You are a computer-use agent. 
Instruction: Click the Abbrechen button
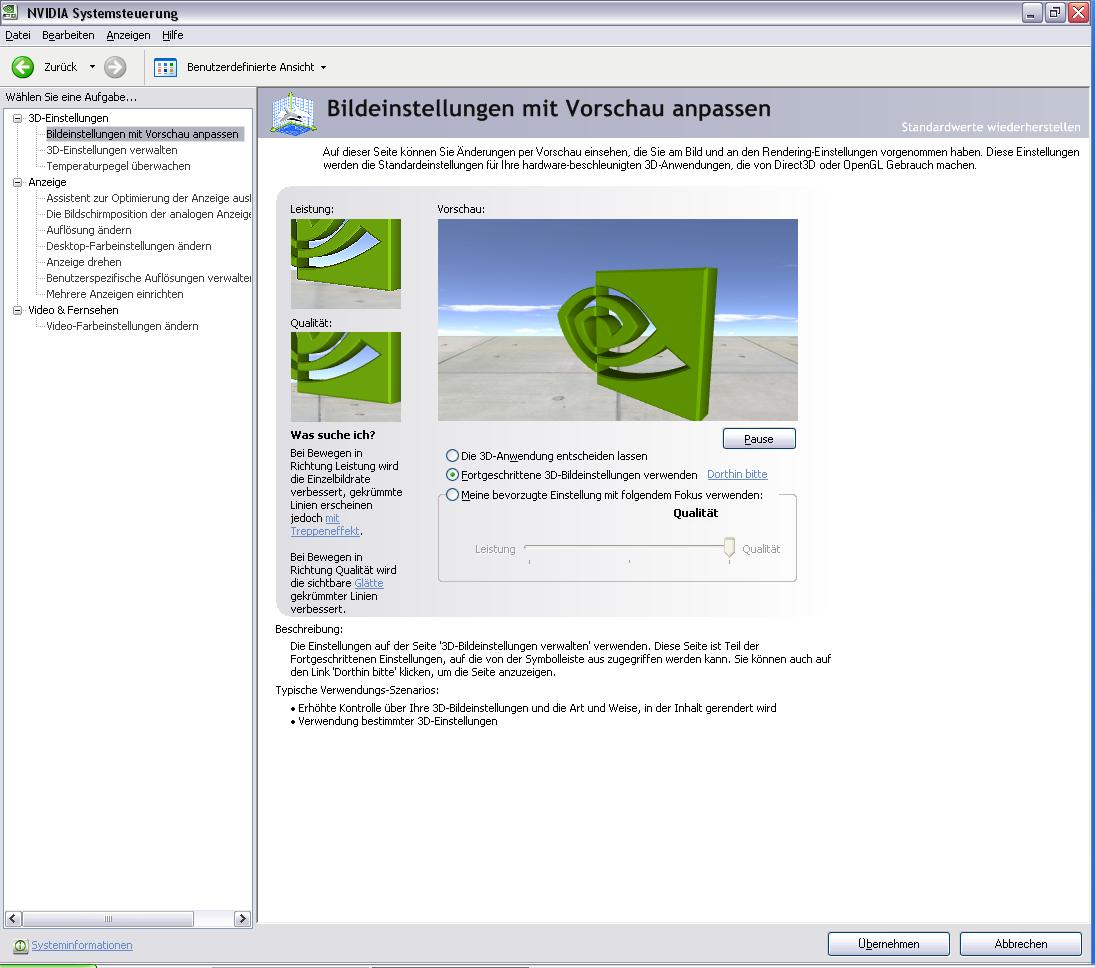(x=1020, y=944)
